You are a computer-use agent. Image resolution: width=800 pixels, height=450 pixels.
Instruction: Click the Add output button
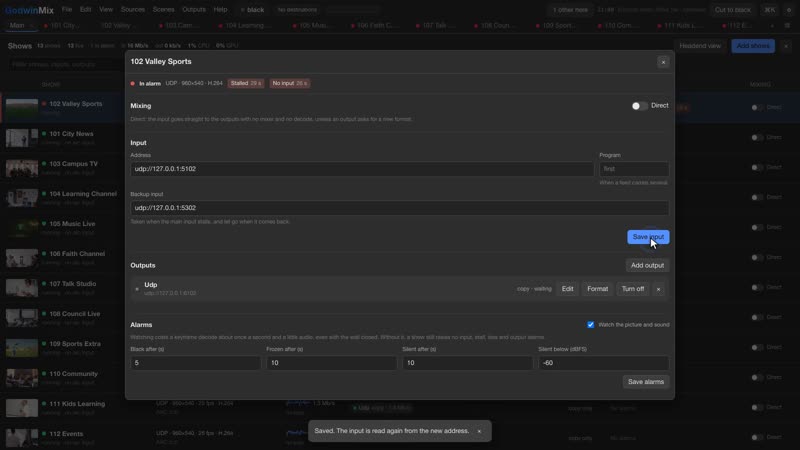[647, 265]
